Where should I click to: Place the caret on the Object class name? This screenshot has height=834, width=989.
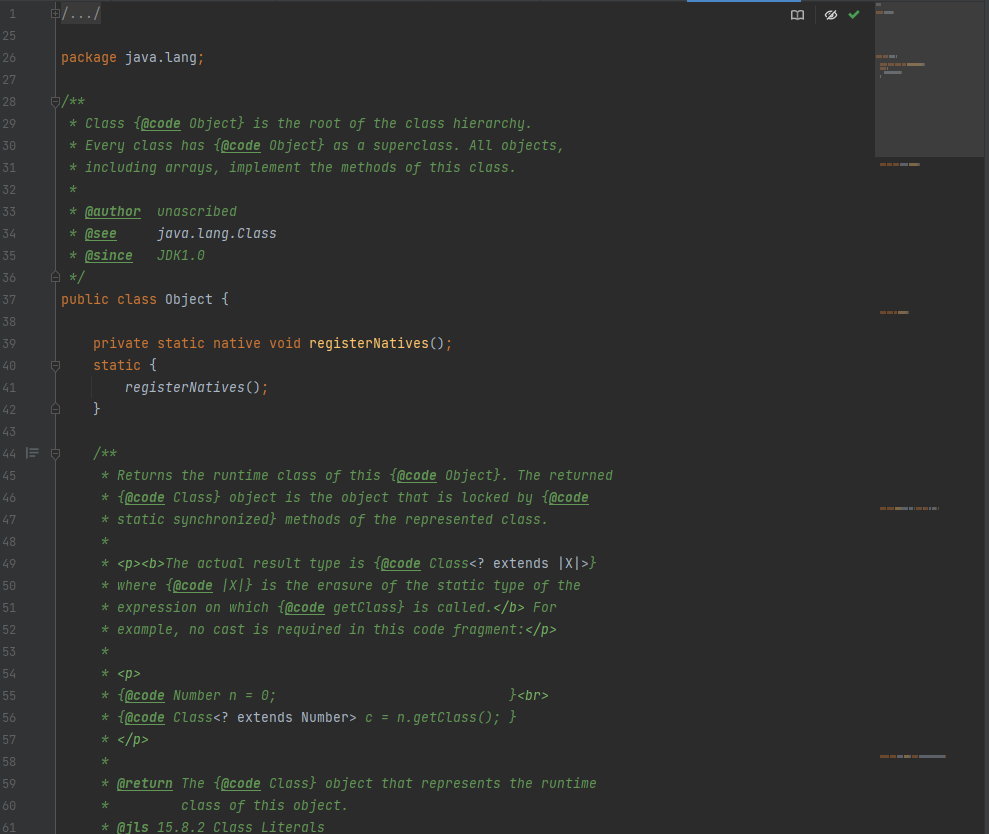[x=190, y=299]
